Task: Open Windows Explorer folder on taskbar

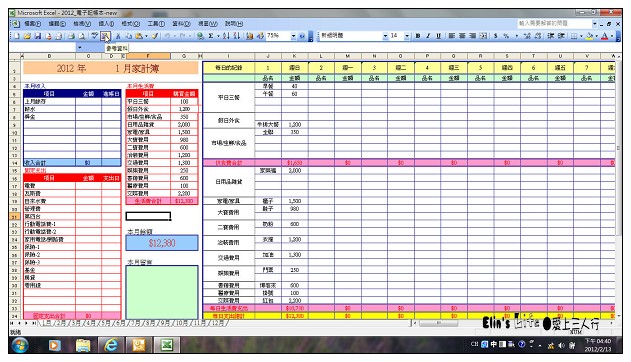Action: click(83, 345)
